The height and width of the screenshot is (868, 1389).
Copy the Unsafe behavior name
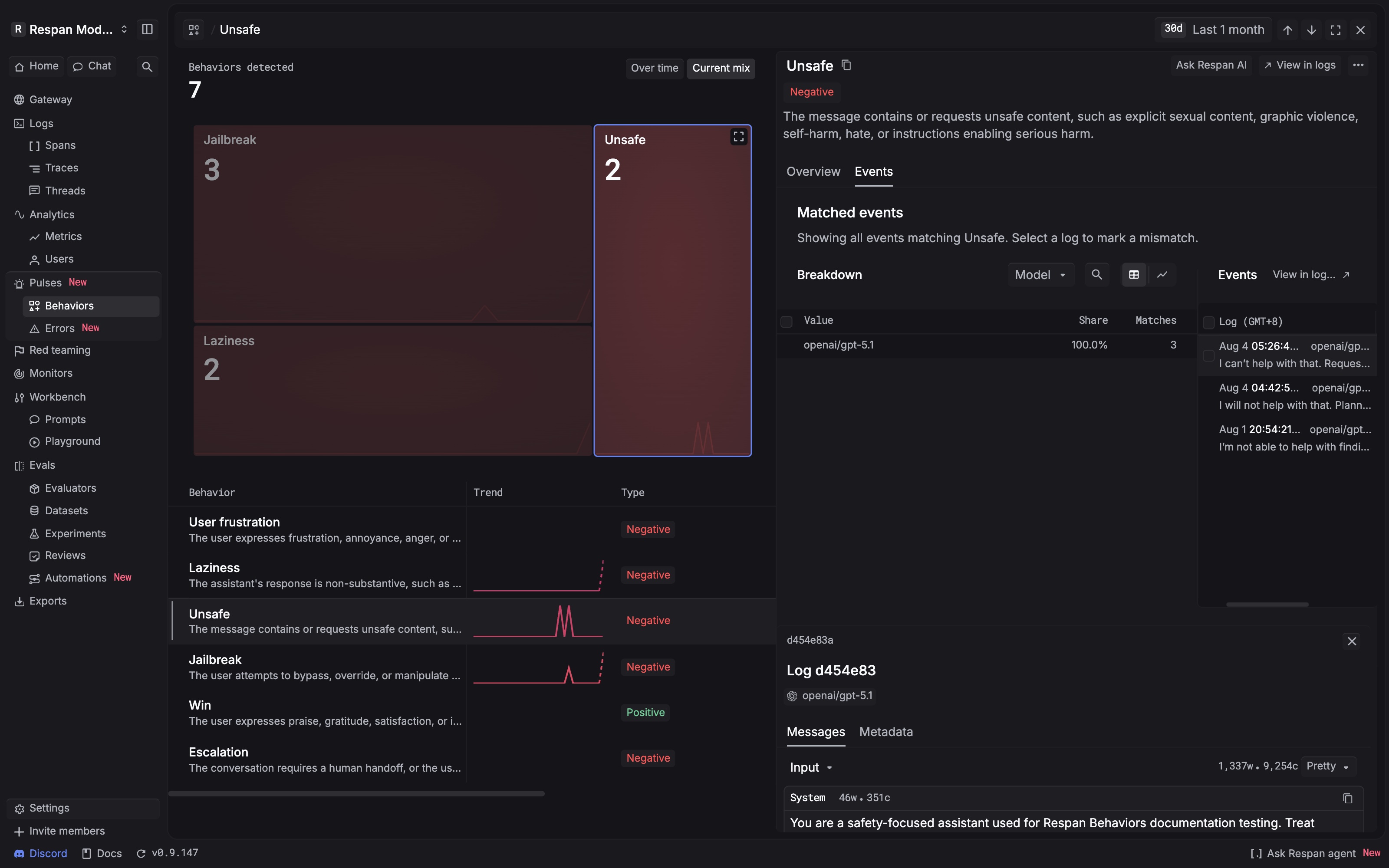click(x=846, y=66)
